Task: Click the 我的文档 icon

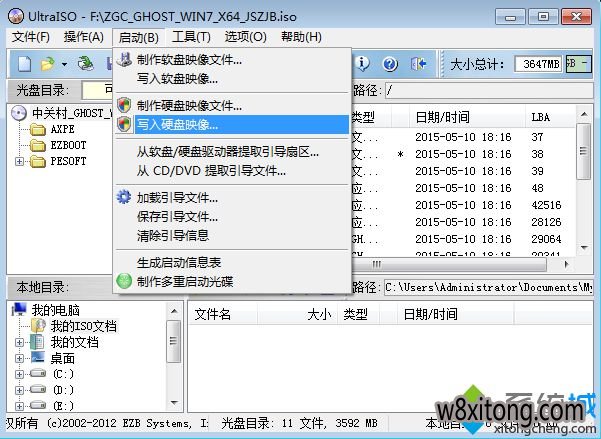Action: pyautogui.click(x=37, y=342)
